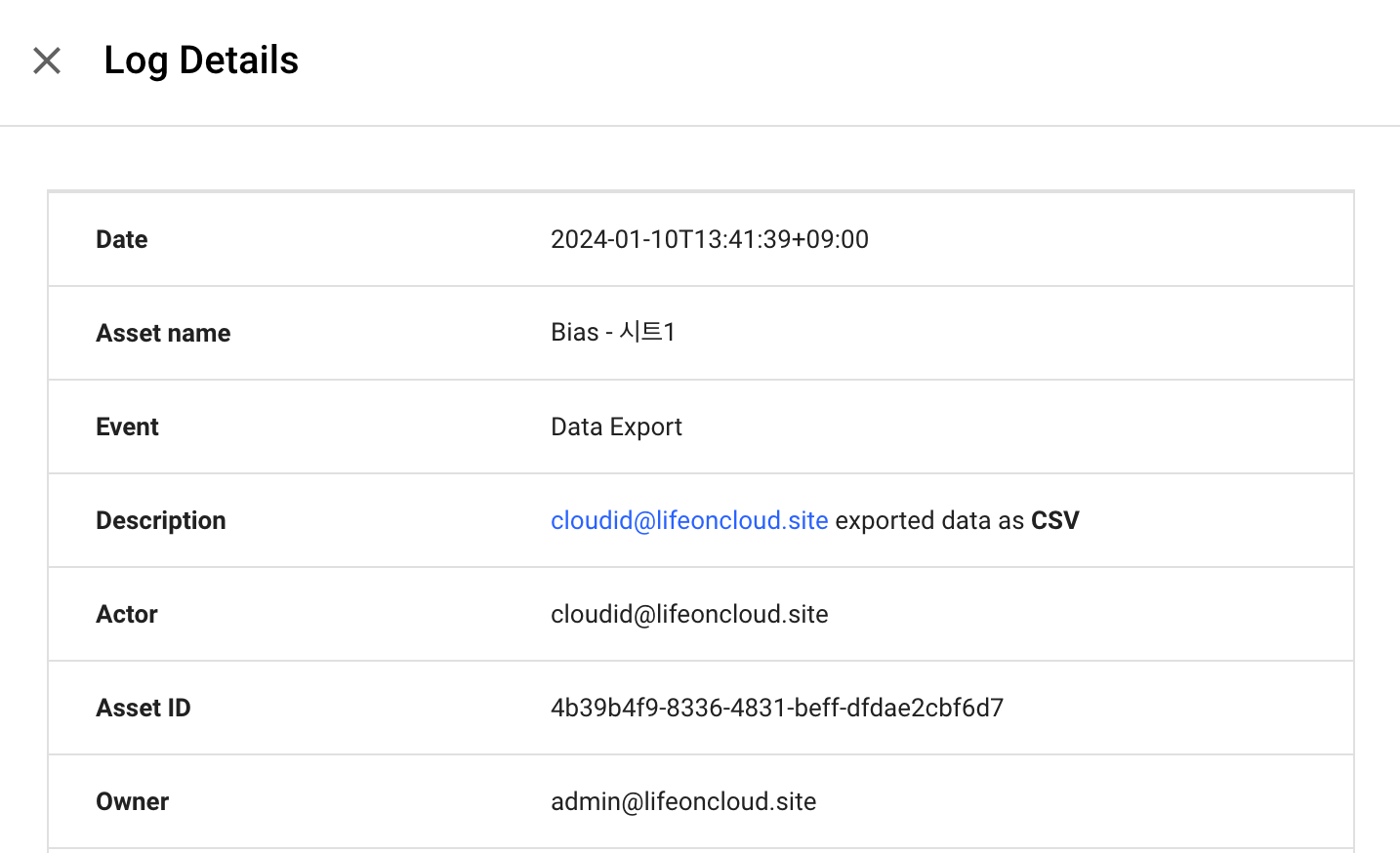The height and width of the screenshot is (853, 1400).
Task: Select the Asset ID value text
Action: click(x=777, y=708)
